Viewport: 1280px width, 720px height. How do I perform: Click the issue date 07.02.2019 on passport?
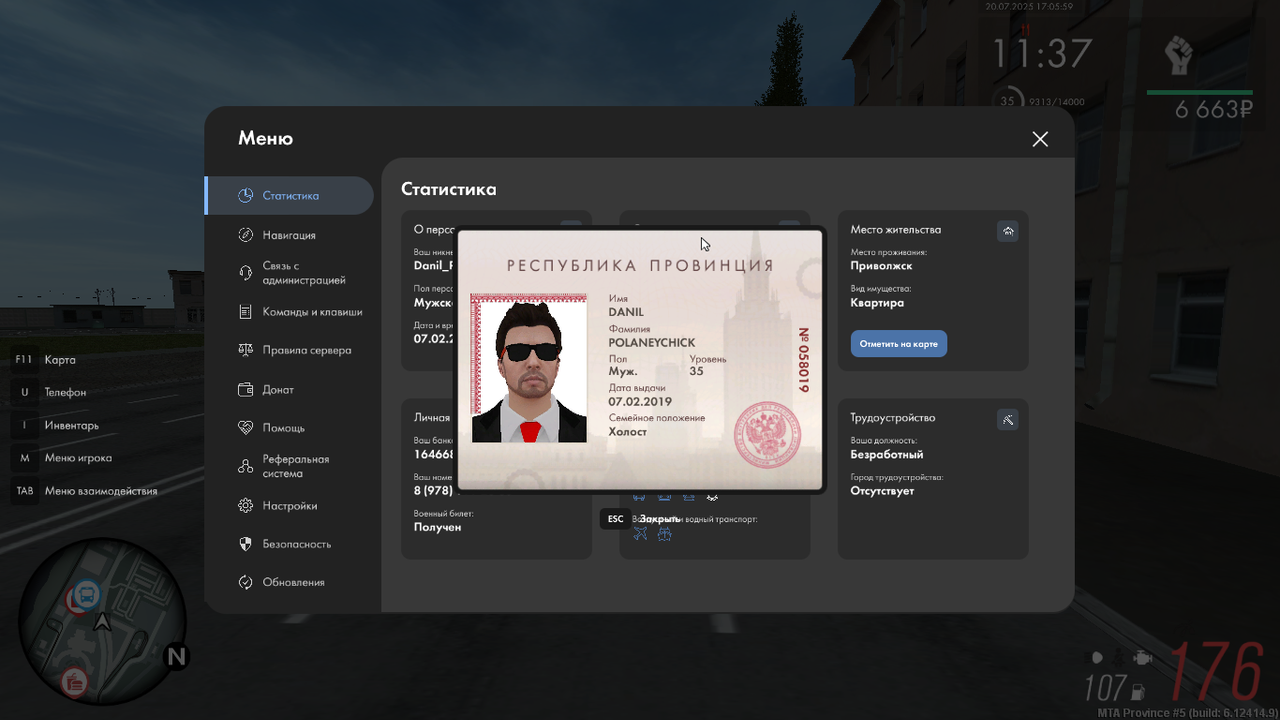[640, 402]
